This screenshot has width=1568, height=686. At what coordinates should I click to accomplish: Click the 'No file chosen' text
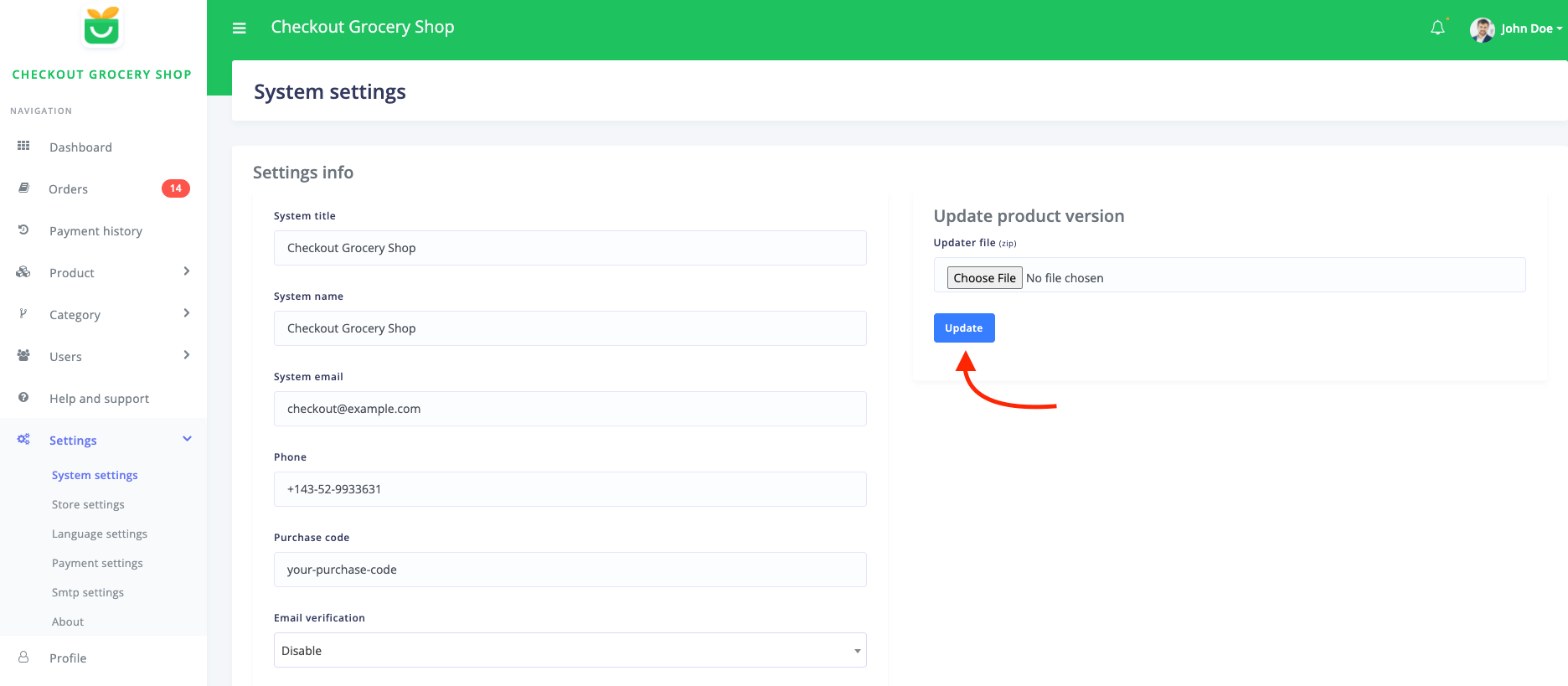[1065, 278]
